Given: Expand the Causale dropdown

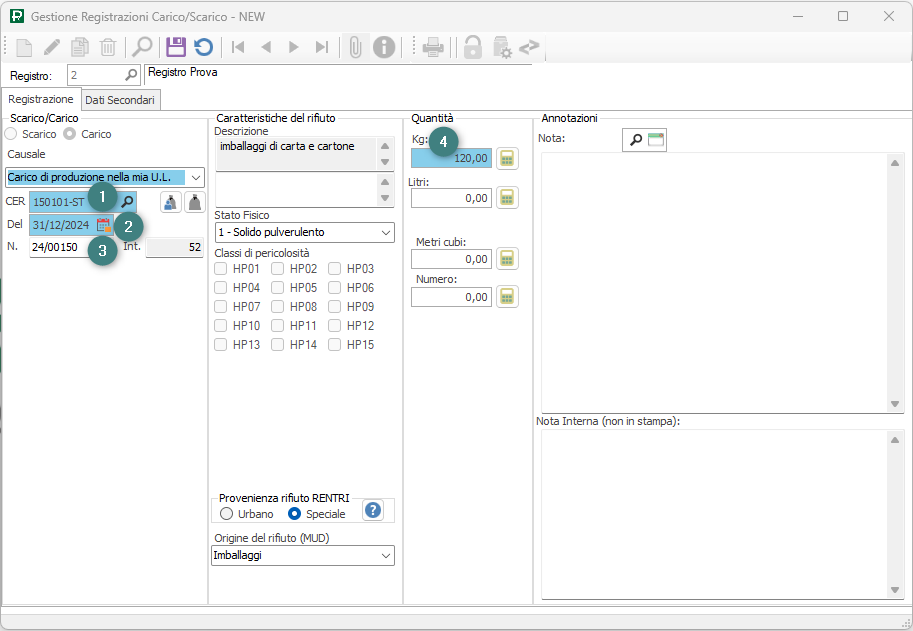Looking at the screenshot, I should 195,177.
